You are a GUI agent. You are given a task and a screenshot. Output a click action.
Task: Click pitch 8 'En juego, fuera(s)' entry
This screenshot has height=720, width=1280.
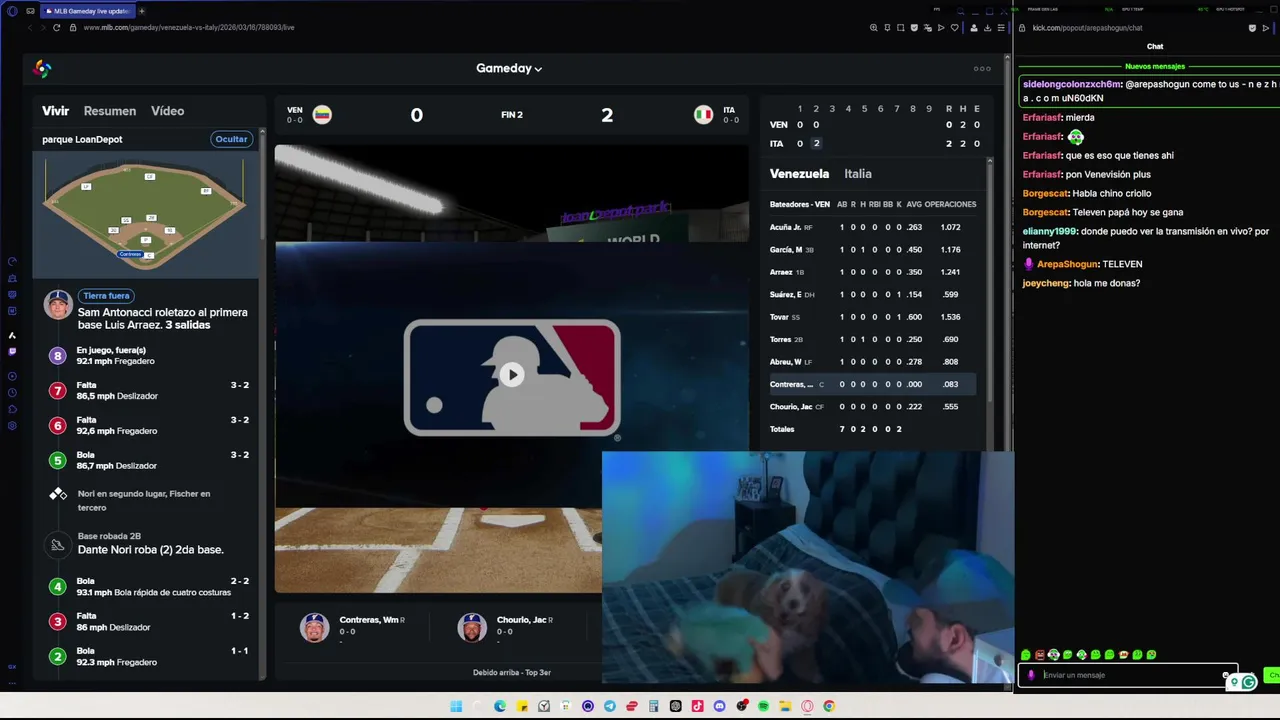(150, 356)
